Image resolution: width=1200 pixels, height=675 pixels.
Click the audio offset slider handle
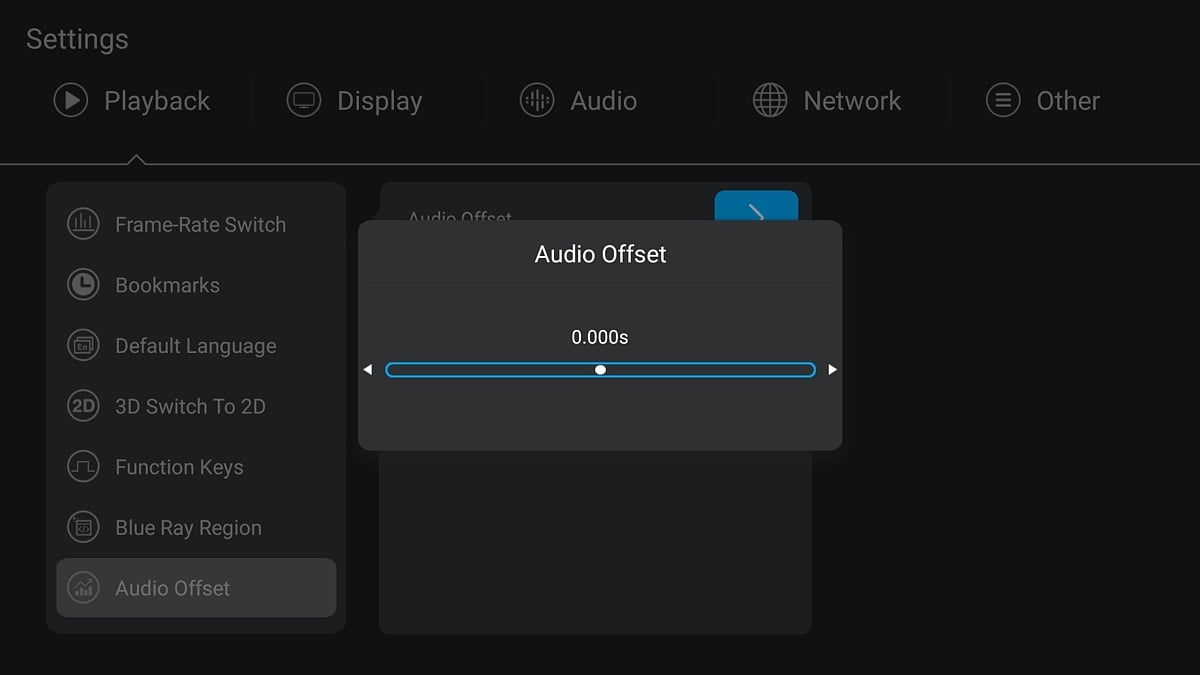point(600,370)
